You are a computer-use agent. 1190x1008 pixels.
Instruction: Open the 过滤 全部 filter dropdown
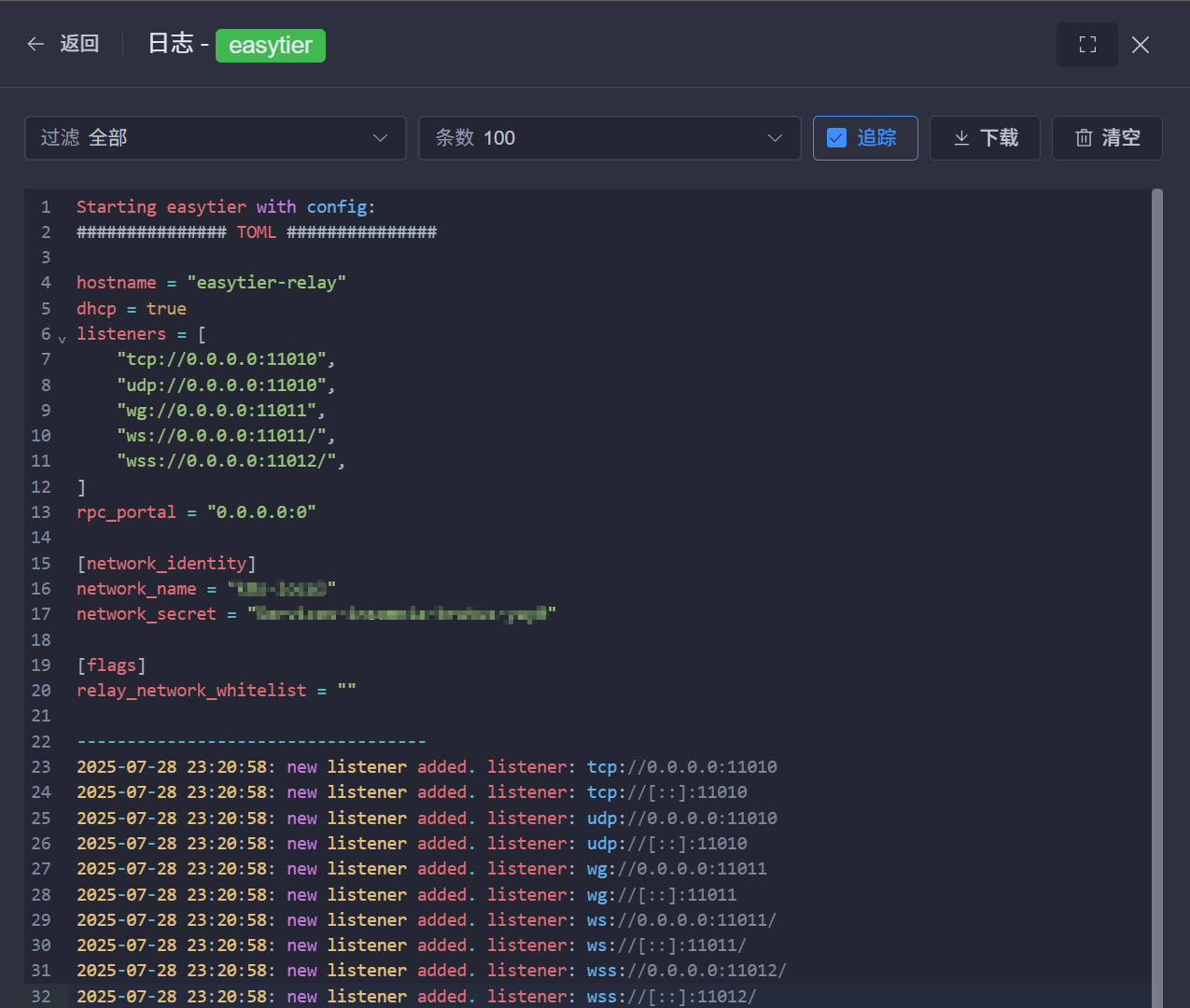coord(215,138)
